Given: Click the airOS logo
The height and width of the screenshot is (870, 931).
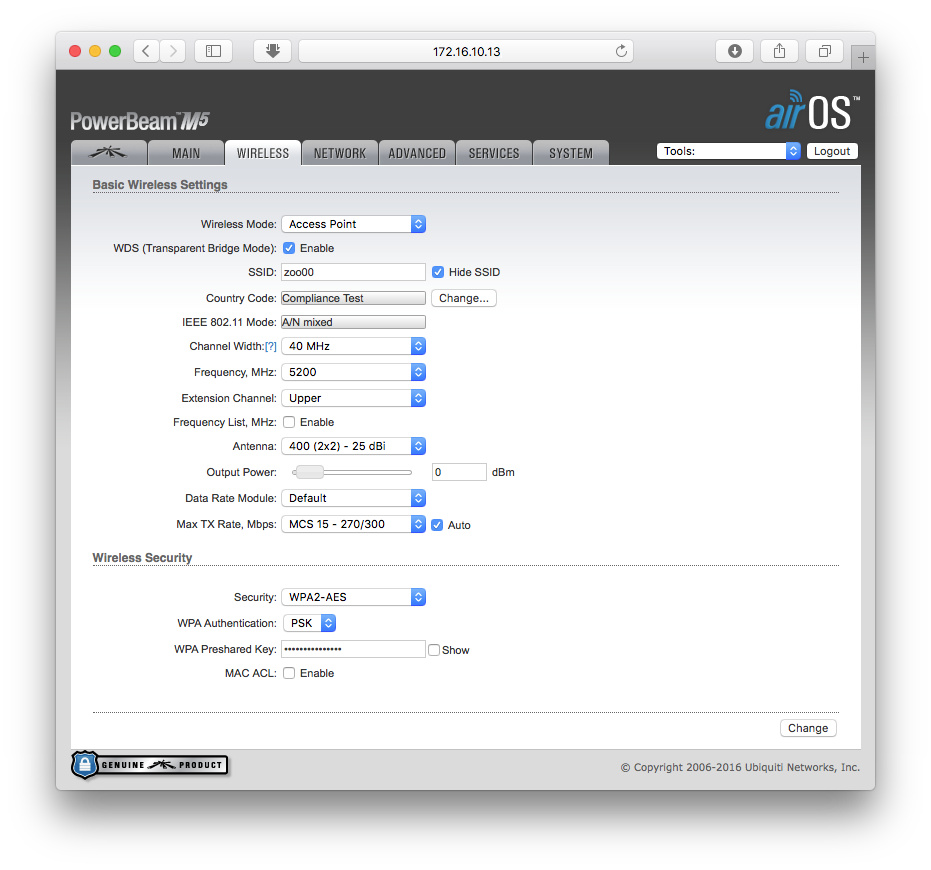Looking at the screenshot, I should point(812,110).
